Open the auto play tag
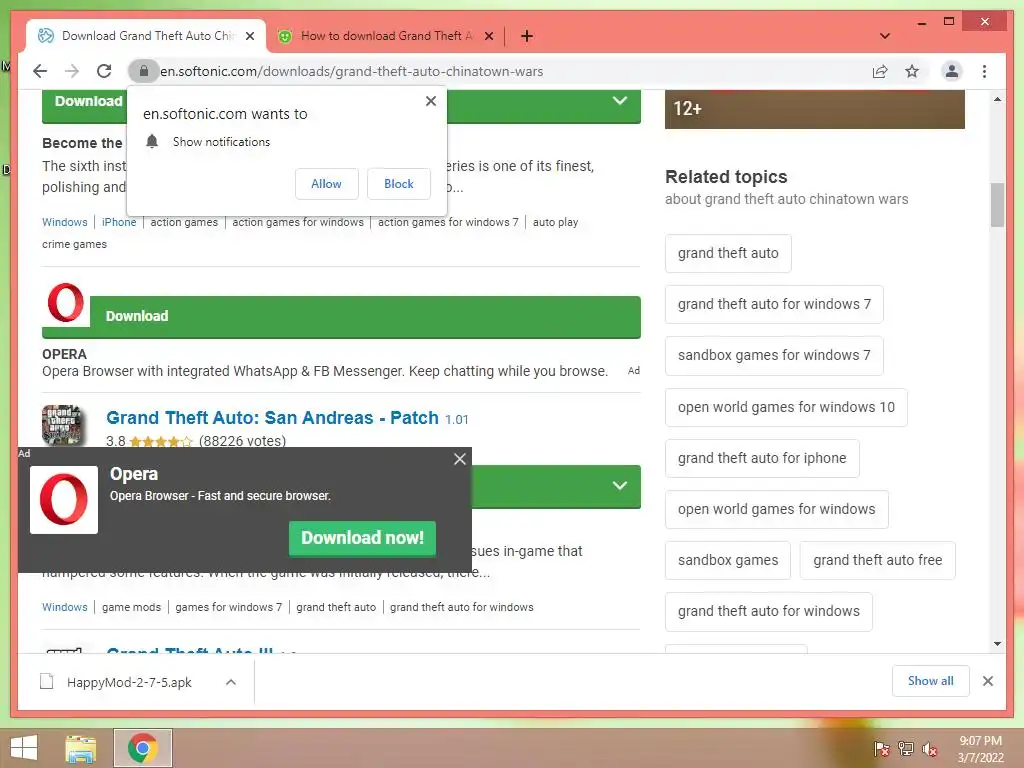Viewport: 1024px width, 768px height. pyautogui.click(x=555, y=222)
